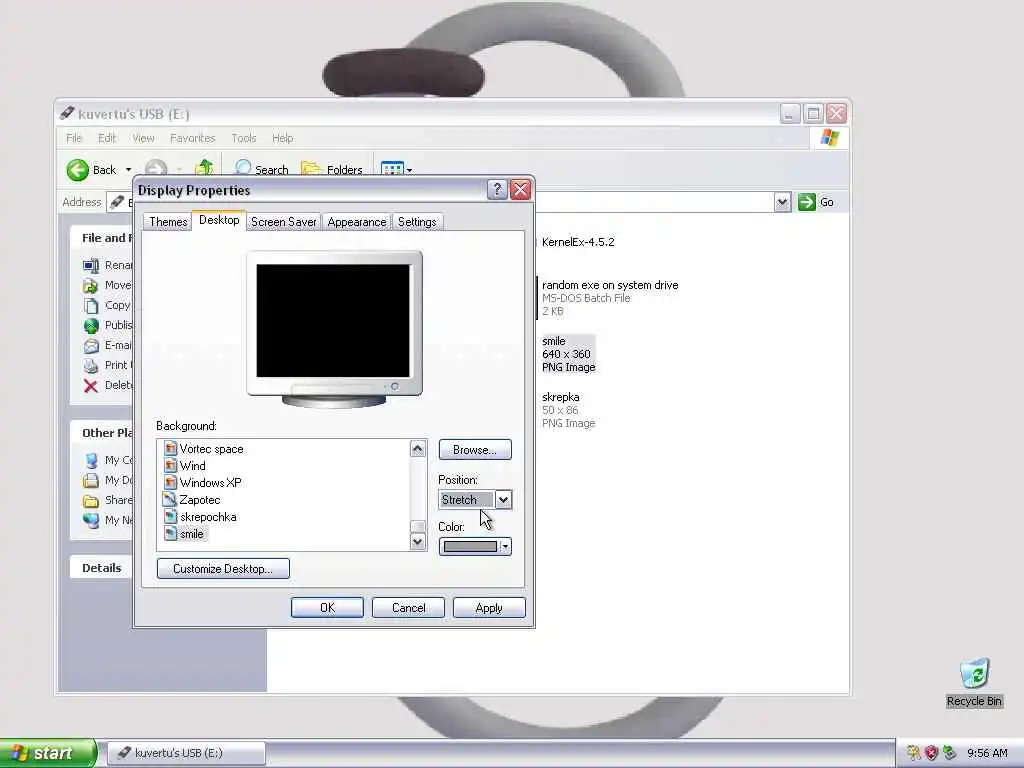Open the Favorites menu in Explorer
Viewport: 1024px width, 768px height.
click(x=192, y=138)
